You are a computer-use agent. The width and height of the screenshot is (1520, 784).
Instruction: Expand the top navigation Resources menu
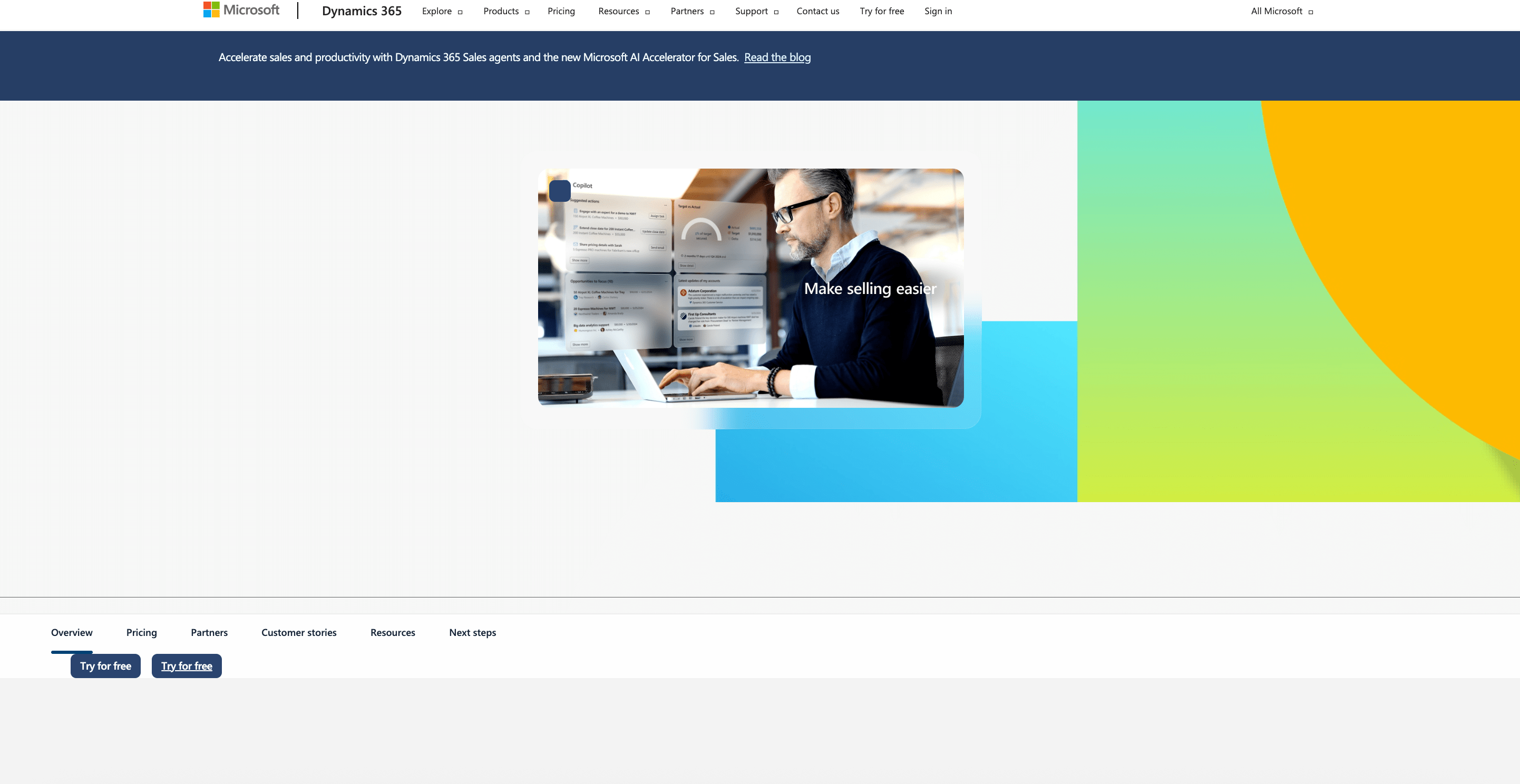point(624,11)
